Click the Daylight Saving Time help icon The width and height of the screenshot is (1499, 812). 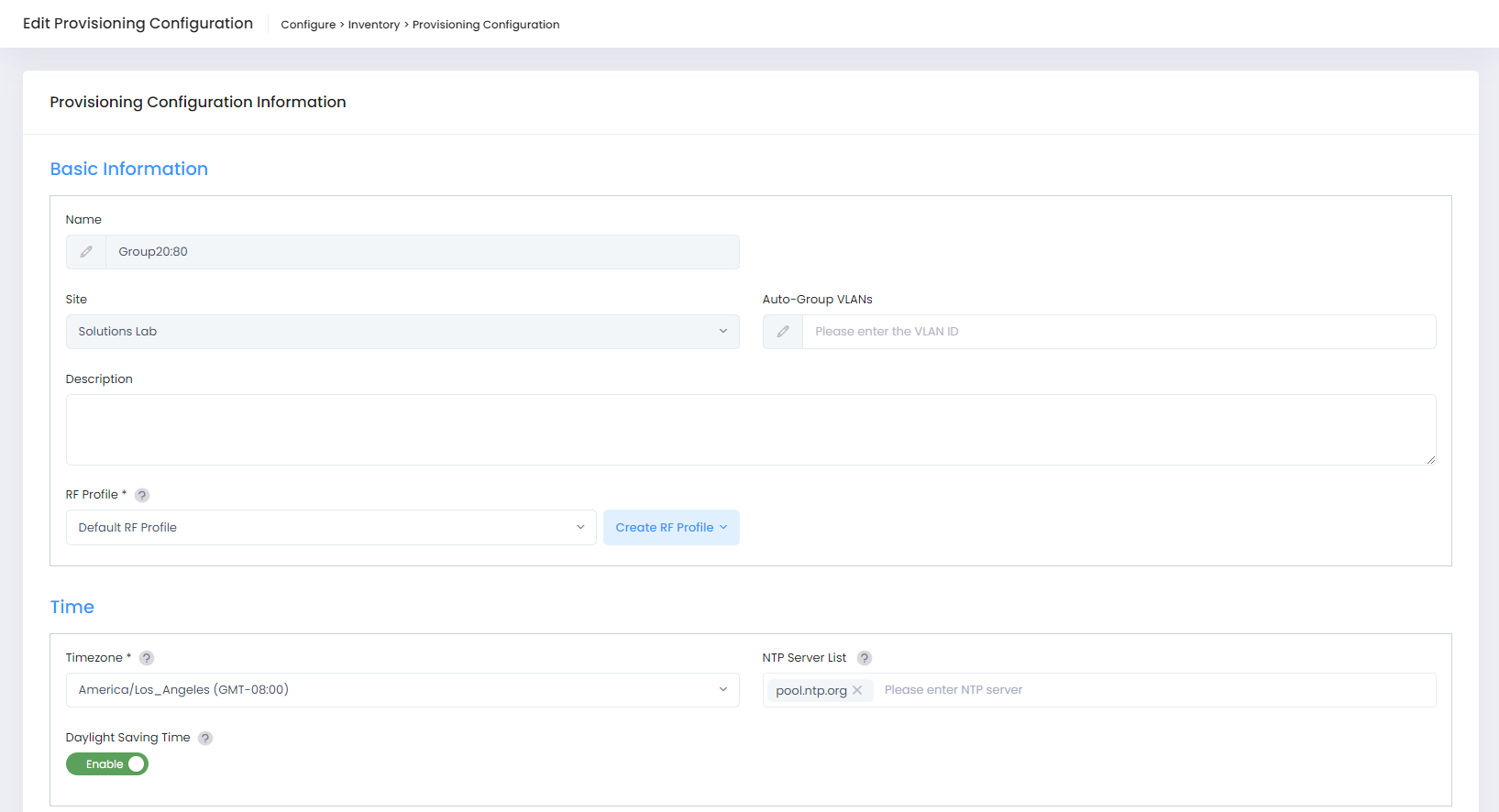tap(205, 738)
